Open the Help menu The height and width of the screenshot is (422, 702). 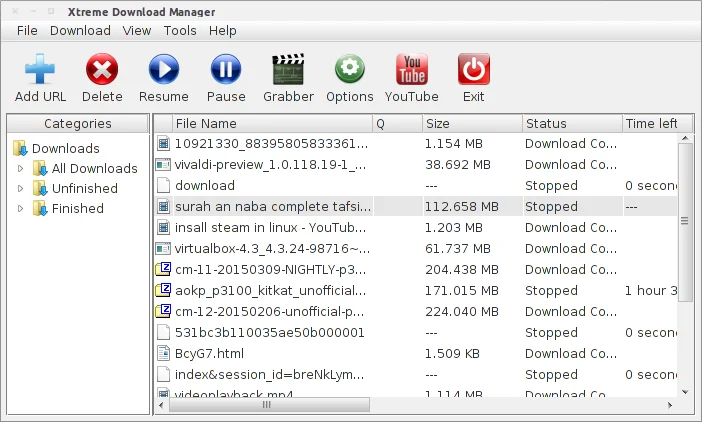pyautogui.click(x=223, y=30)
